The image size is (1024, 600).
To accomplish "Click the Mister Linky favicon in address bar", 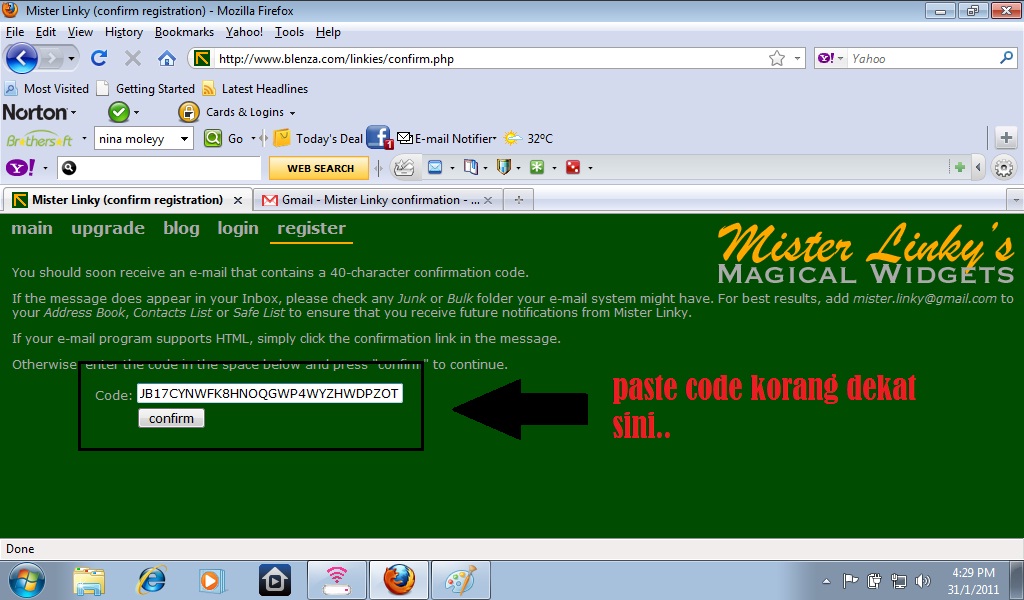I will tap(202, 59).
